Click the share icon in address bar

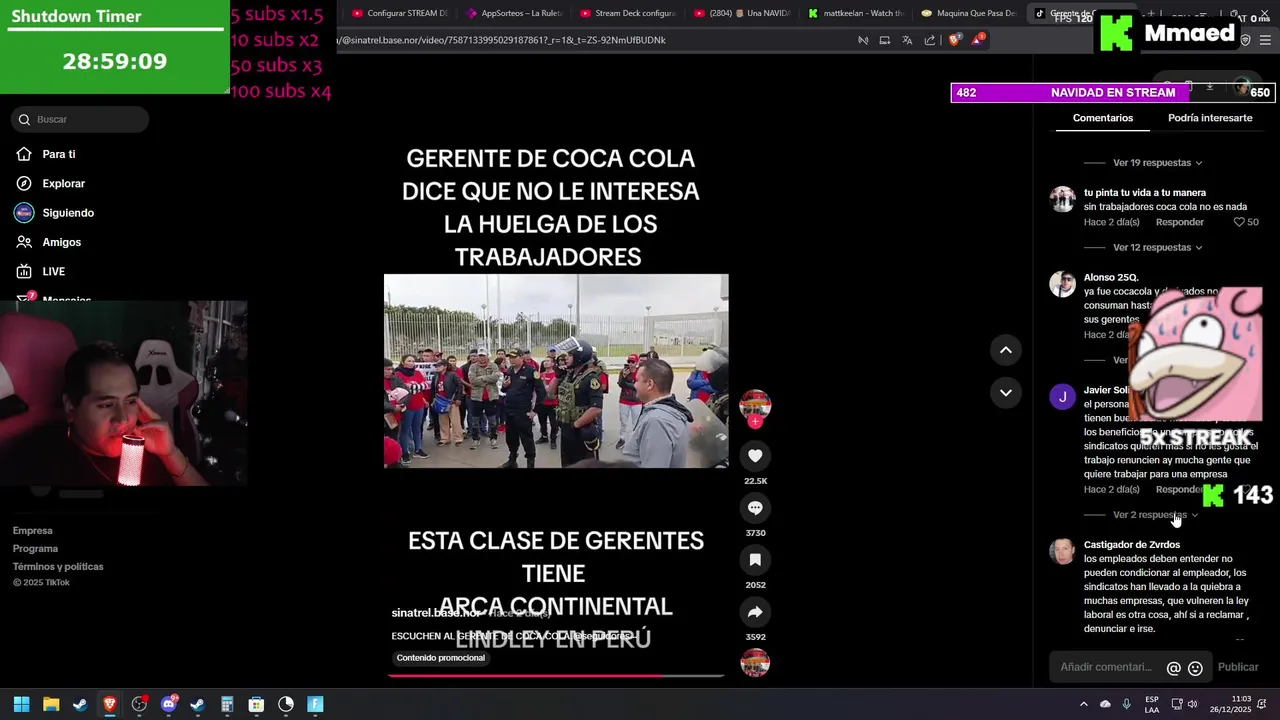click(930, 40)
